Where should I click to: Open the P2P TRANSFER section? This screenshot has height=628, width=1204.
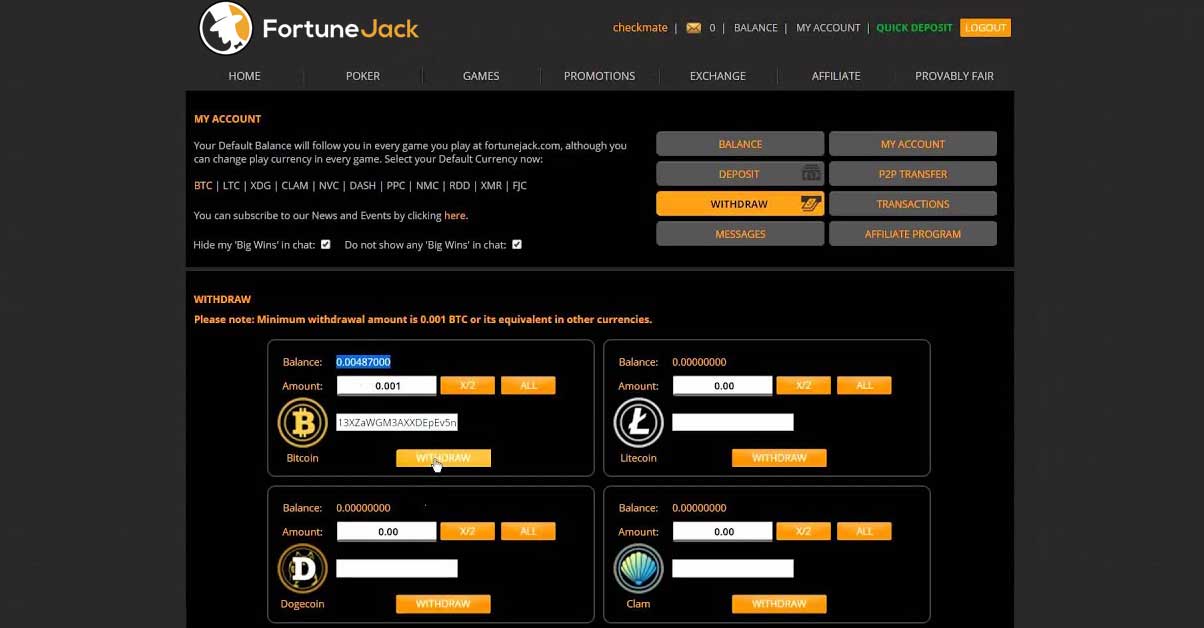[x=913, y=174]
